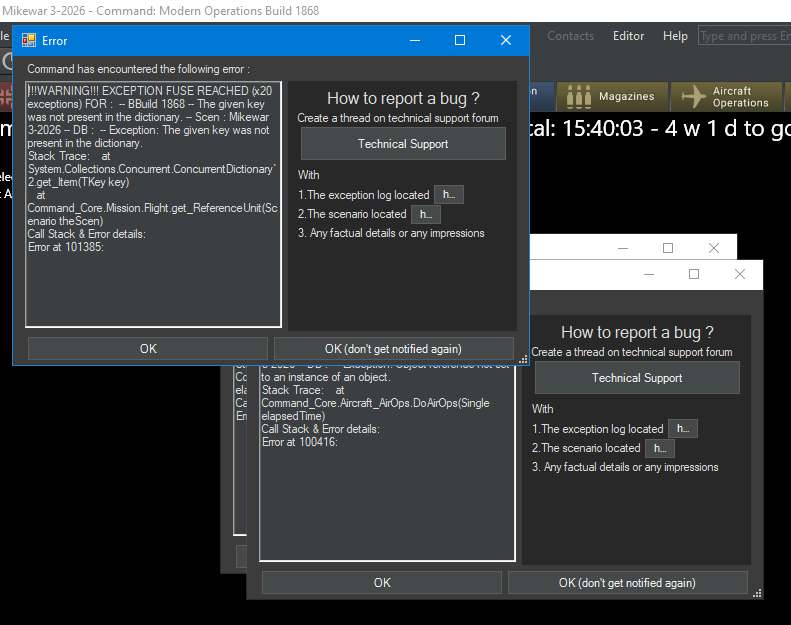Open Technical Support in the front Error dialog

click(403, 144)
